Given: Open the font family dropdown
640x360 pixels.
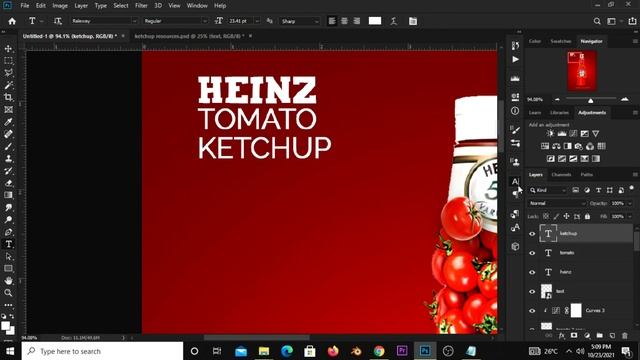Looking at the screenshot, I should 134,21.
